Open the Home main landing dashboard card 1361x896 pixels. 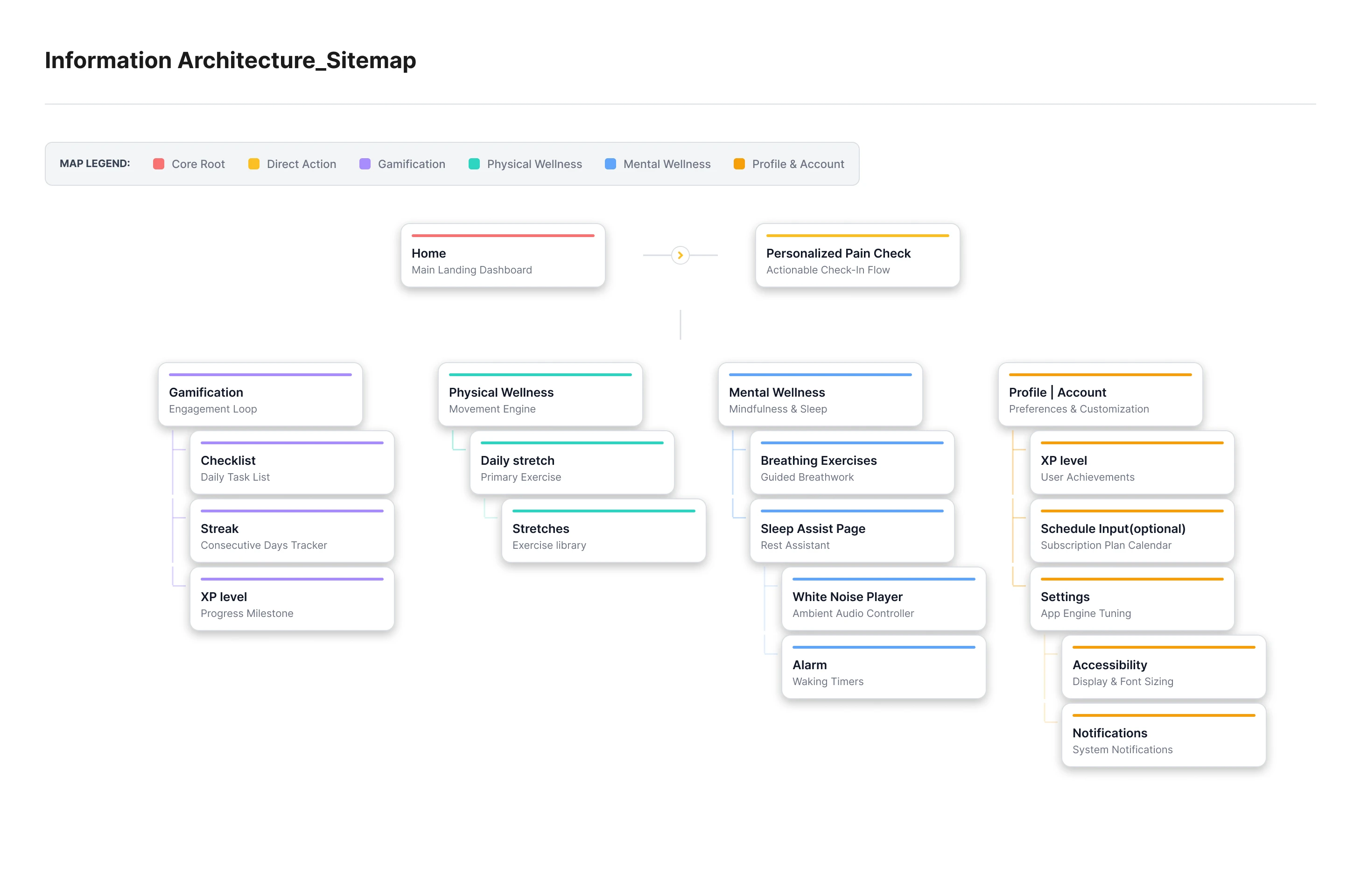(x=503, y=255)
